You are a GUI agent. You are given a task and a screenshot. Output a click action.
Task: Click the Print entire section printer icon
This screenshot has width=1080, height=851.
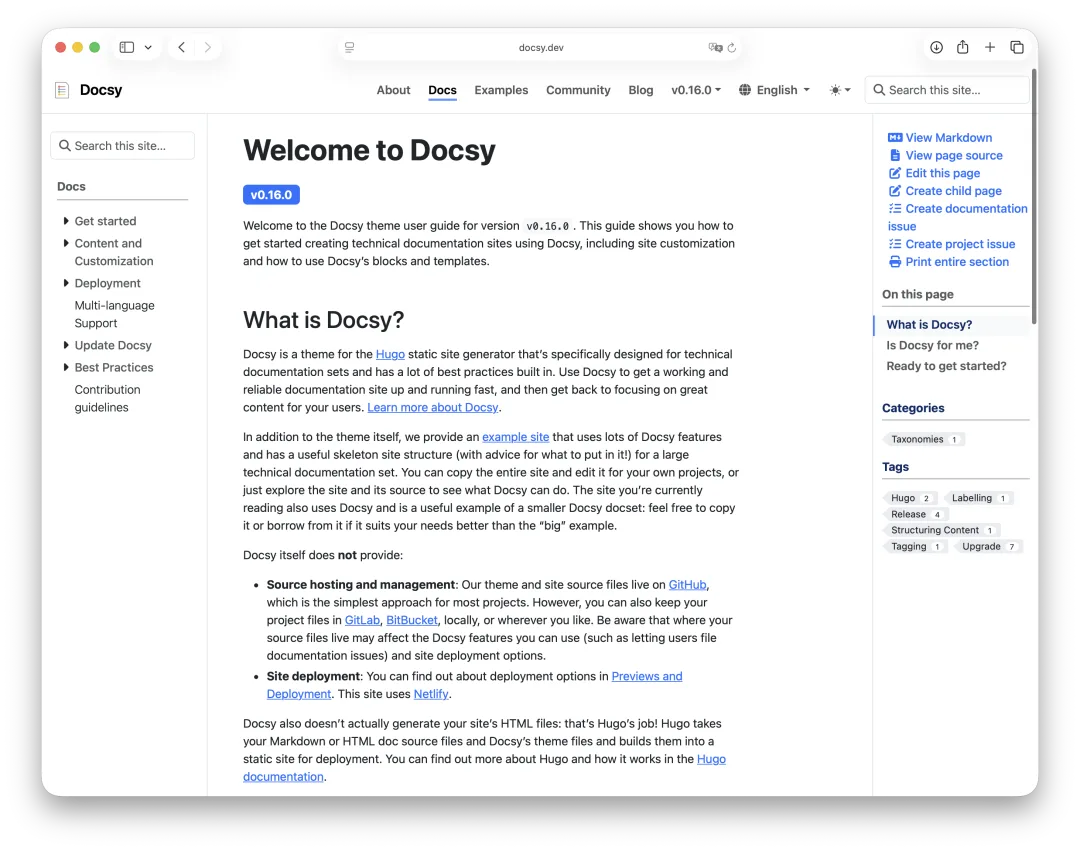click(895, 262)
